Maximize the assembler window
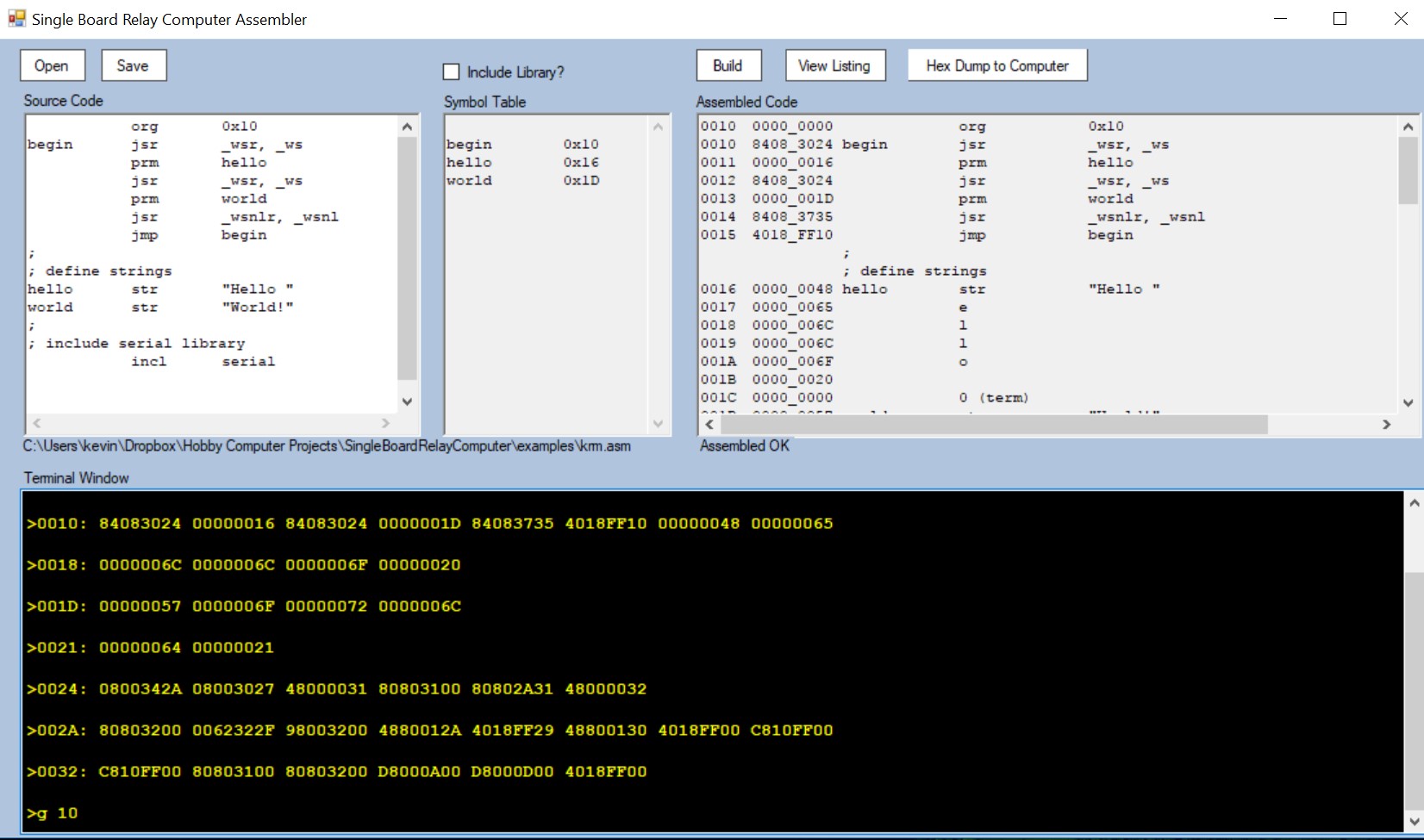 click(1340, 19)
